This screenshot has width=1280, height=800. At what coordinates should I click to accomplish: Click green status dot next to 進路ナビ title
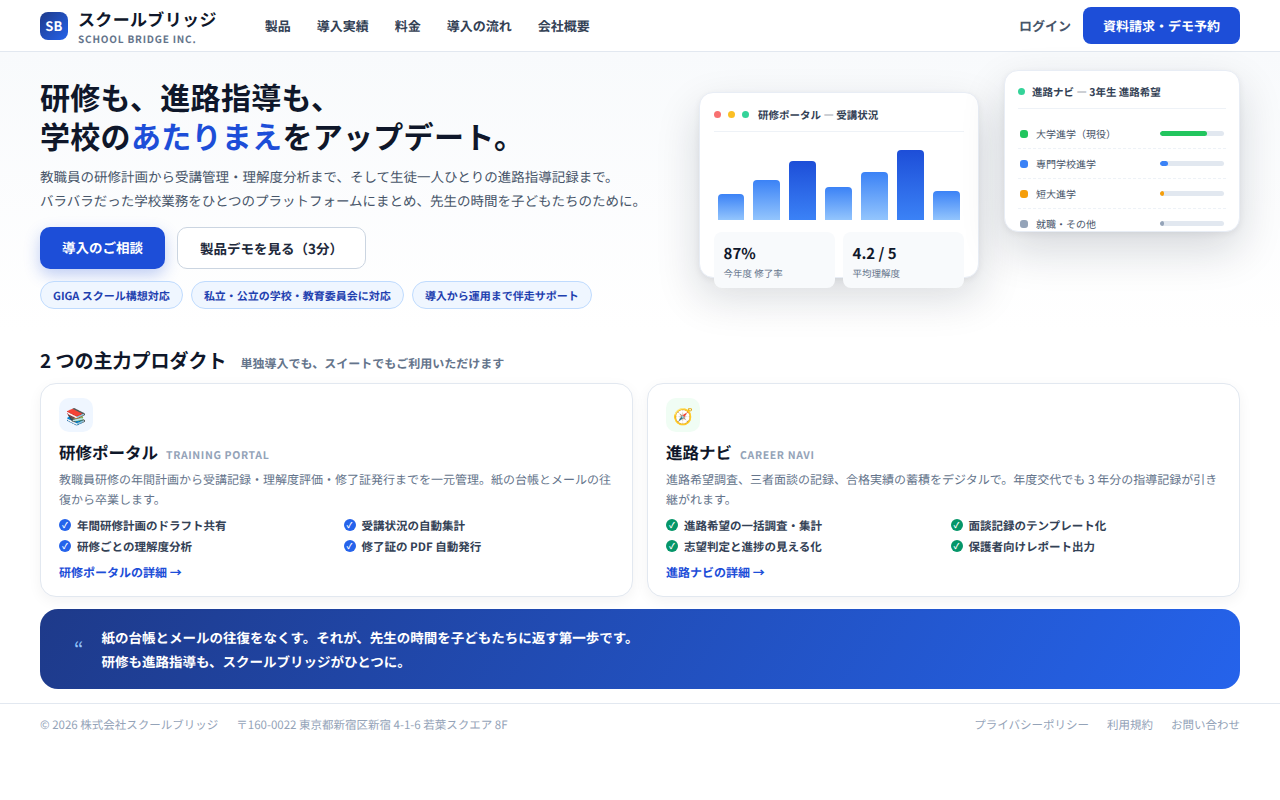click(1022, 91)
